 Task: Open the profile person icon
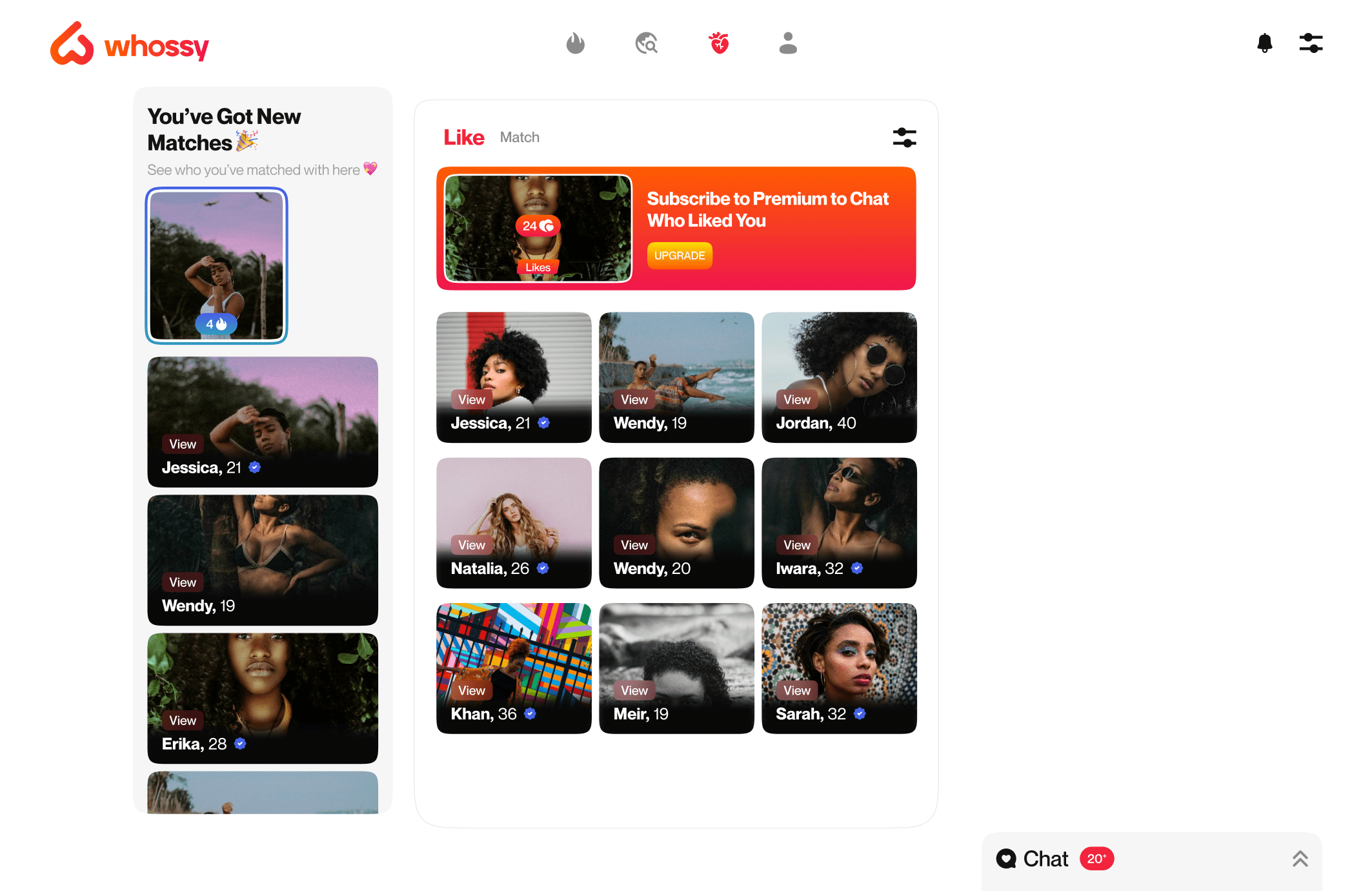(788, 43)
